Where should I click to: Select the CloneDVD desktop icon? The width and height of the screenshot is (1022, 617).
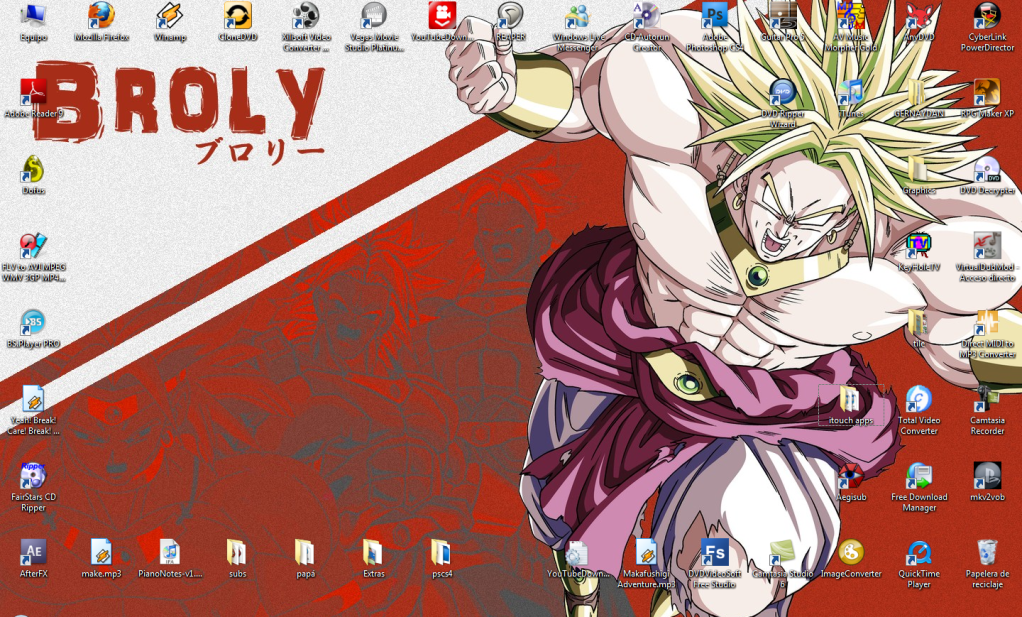pos(237,17)
